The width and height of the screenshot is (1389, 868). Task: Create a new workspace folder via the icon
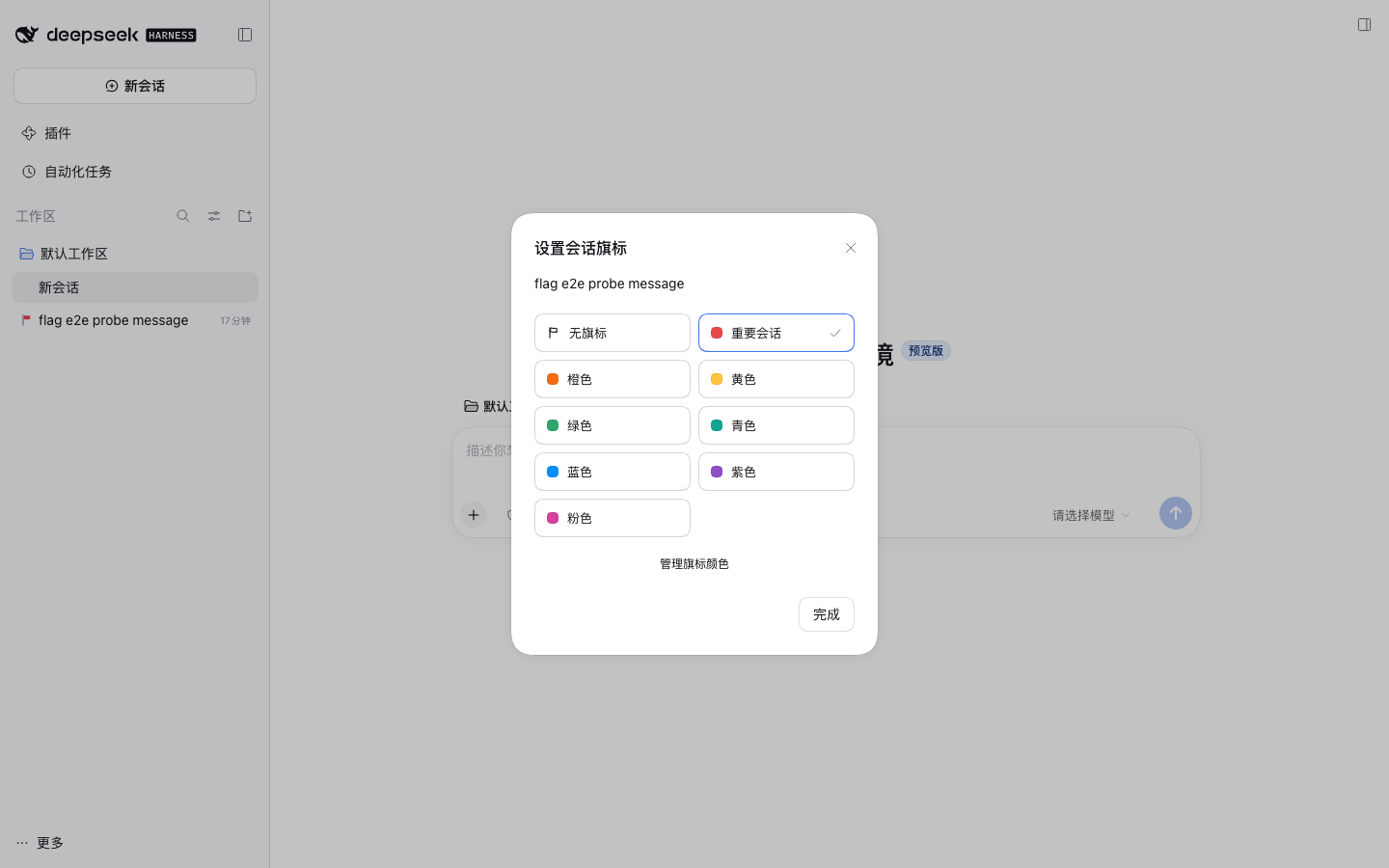(x=245, y=216)
